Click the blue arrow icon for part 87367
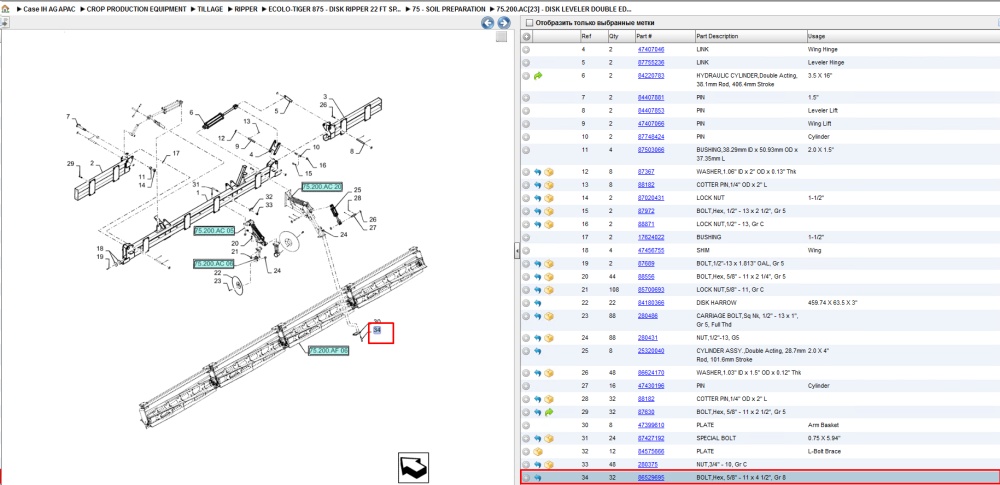The height and width of the screenshot is (485, 1000). coord(538,172)
